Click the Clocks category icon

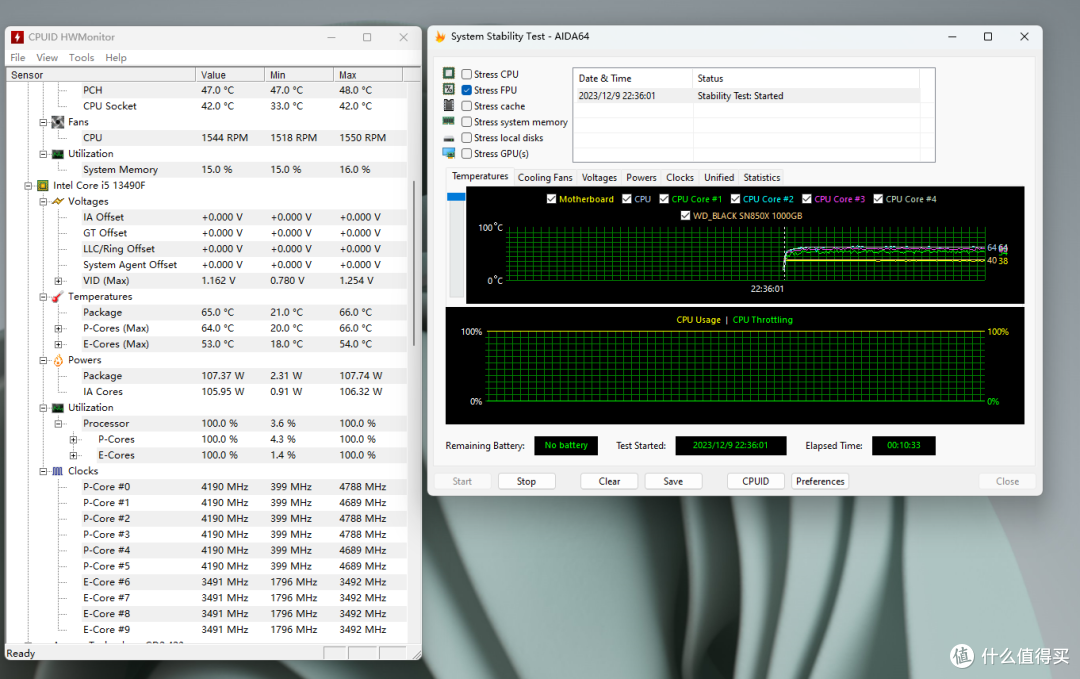point(58,471)
